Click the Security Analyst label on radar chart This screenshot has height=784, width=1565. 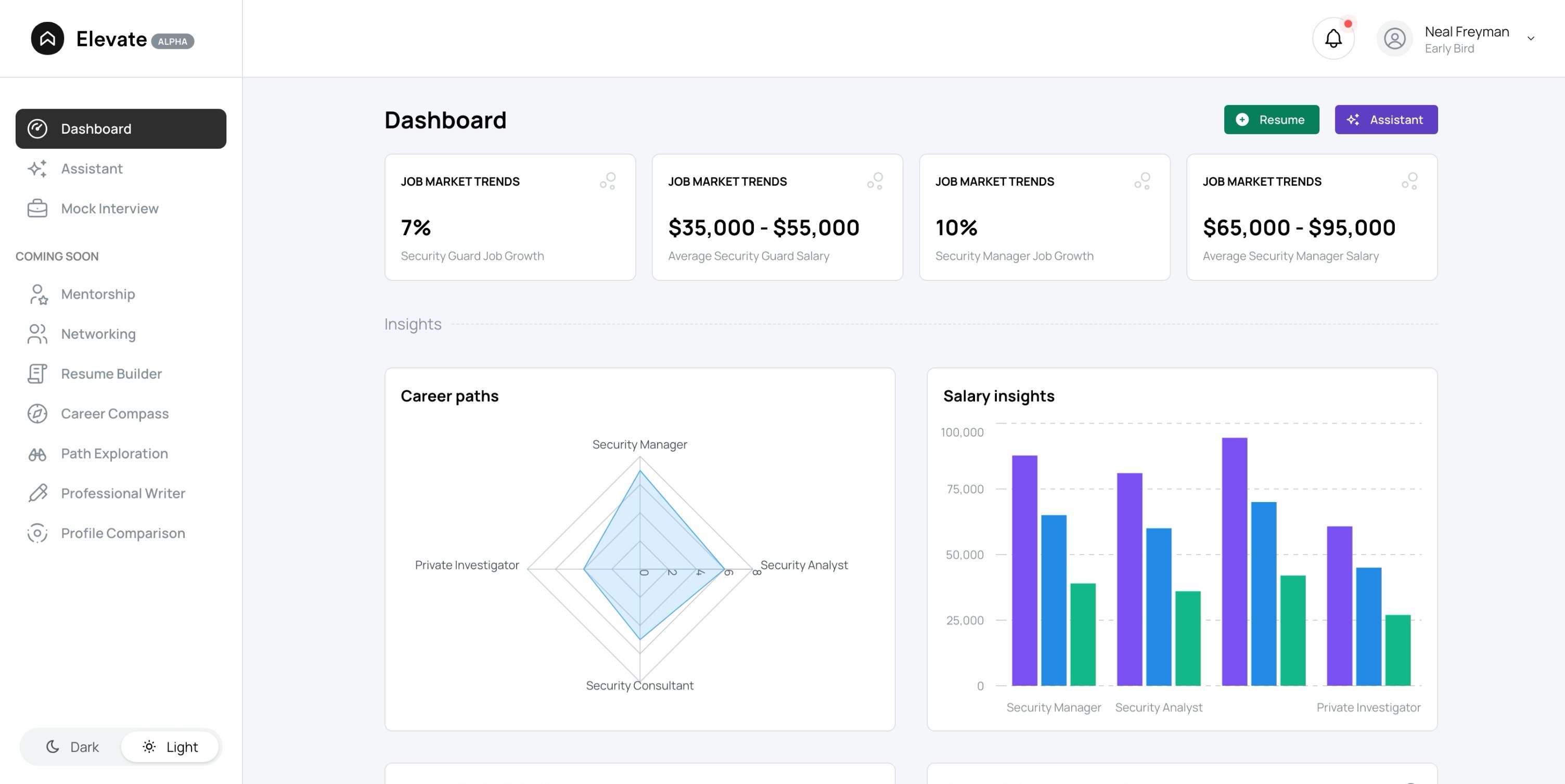[804, 565]
